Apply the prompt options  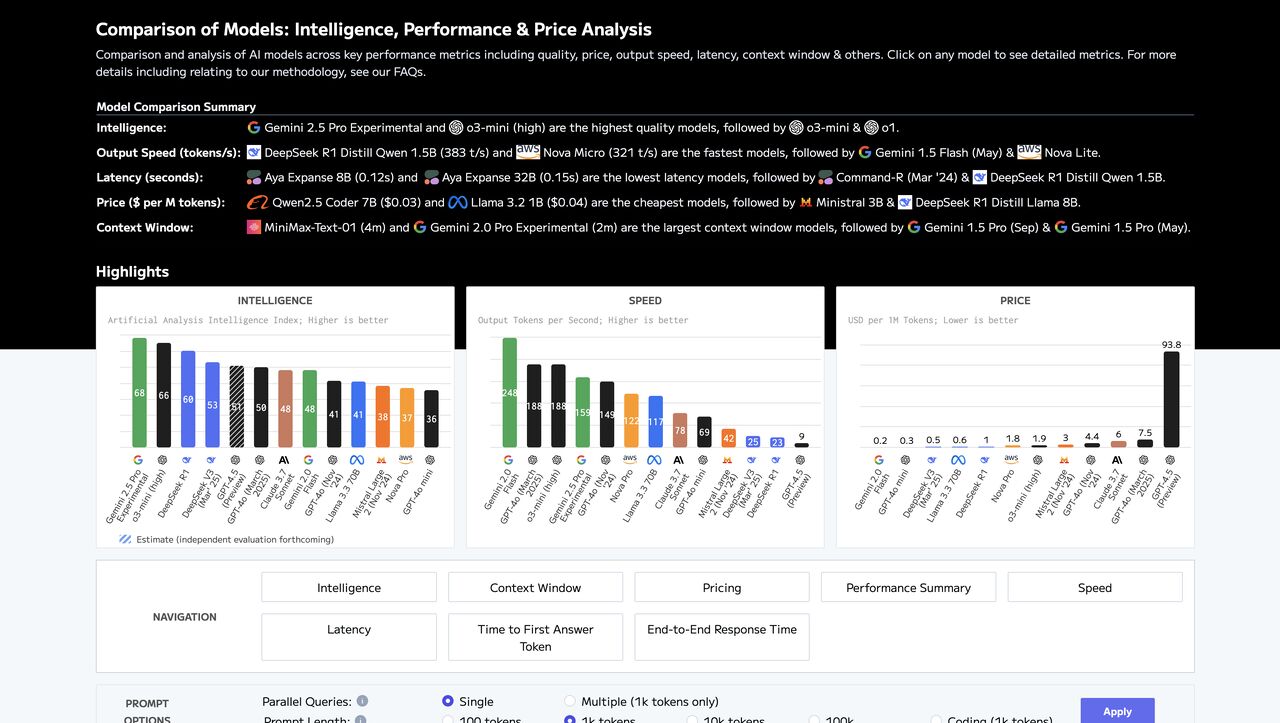[x=1117, y=711]
